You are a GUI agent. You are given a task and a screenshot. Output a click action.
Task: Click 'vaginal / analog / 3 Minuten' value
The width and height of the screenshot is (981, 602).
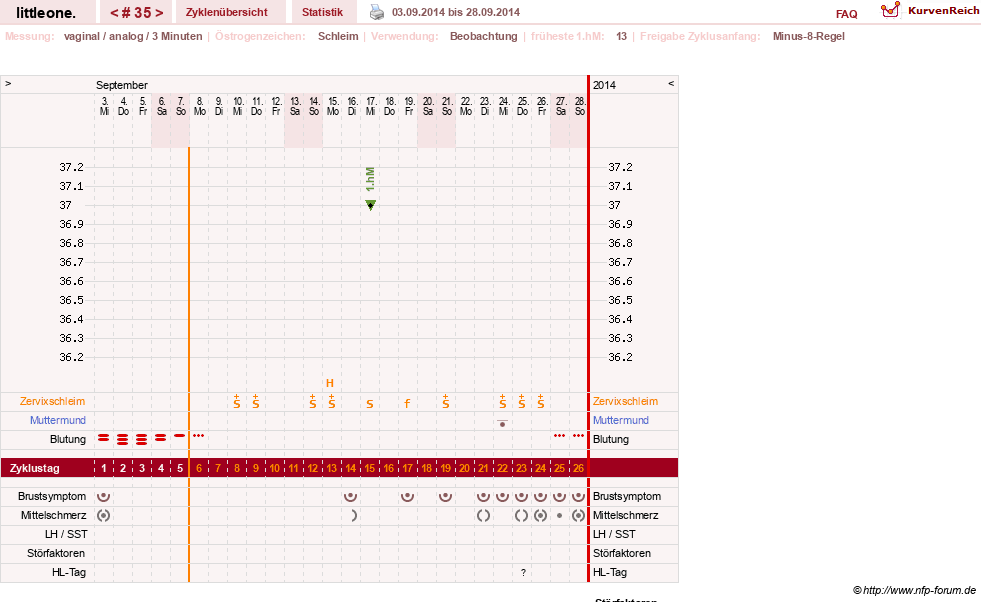(x=133, y=36)
